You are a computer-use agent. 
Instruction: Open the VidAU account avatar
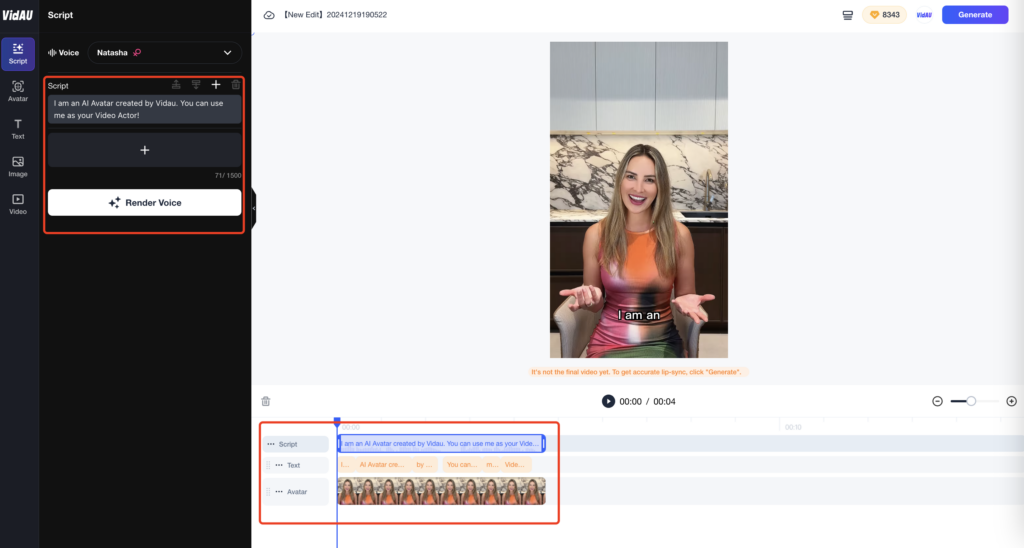(924, 14)
